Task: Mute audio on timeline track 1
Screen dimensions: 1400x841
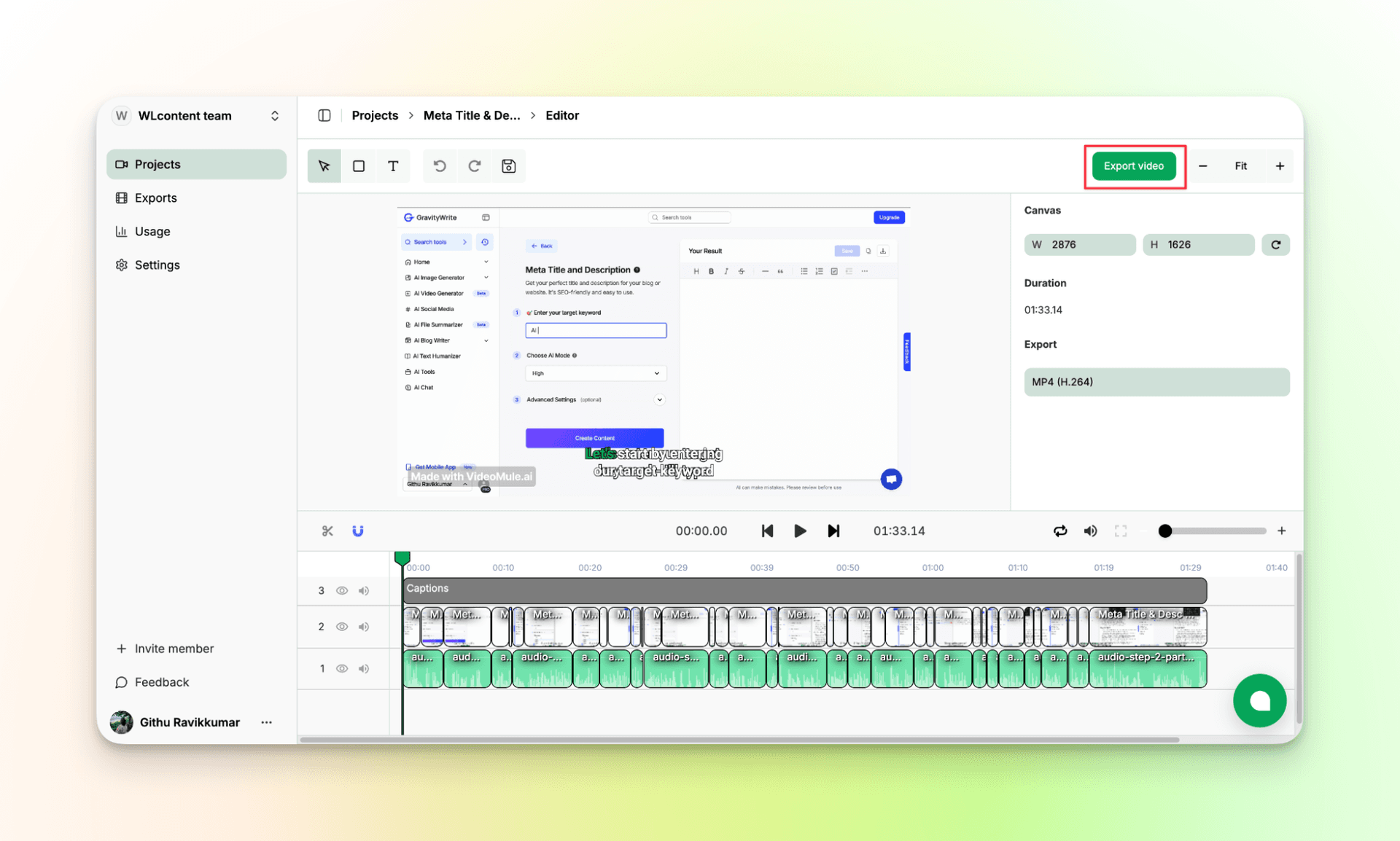Action: tap(364, 668)
